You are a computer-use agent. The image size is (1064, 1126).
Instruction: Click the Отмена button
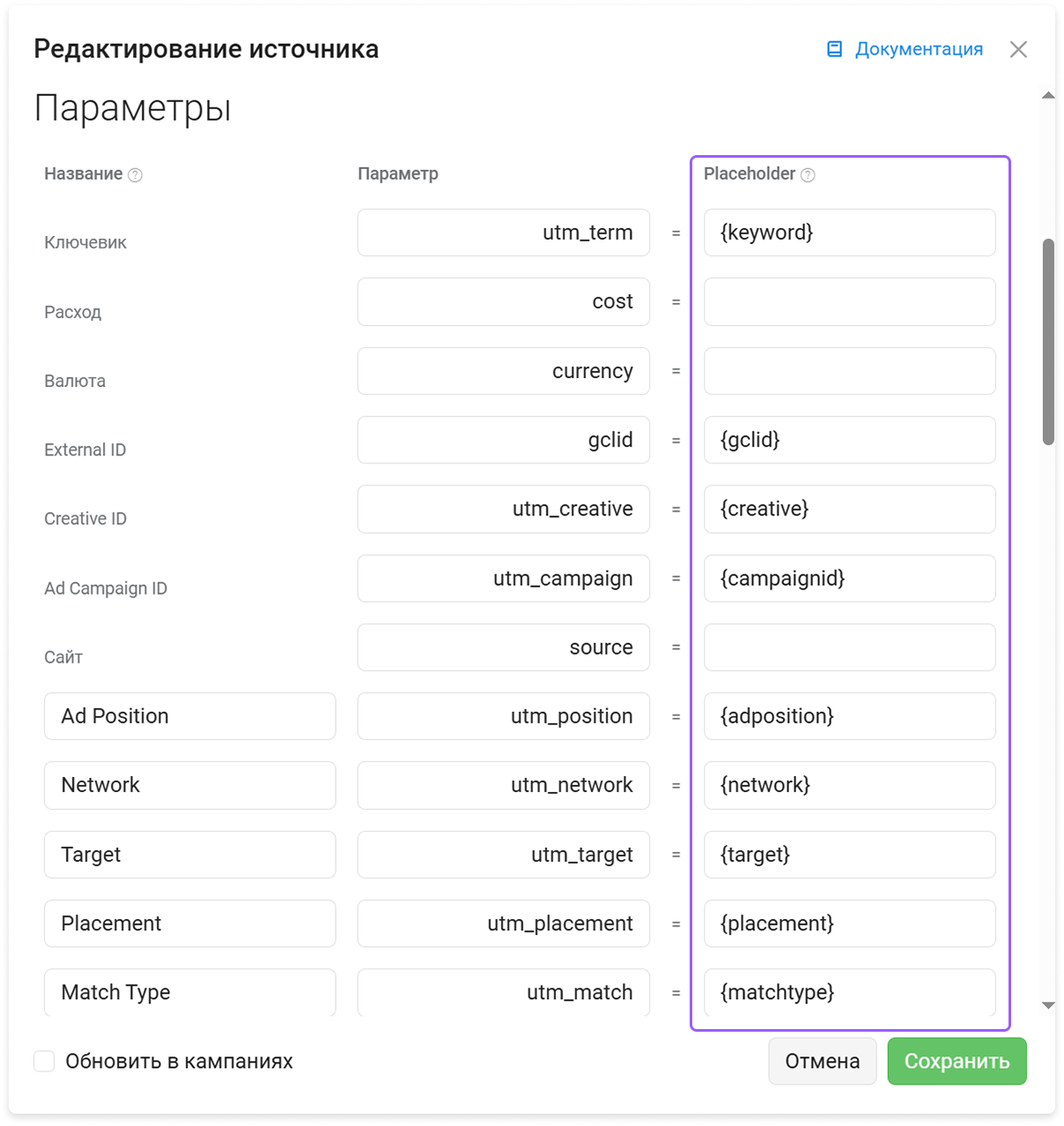click(x=822, y=1061)
